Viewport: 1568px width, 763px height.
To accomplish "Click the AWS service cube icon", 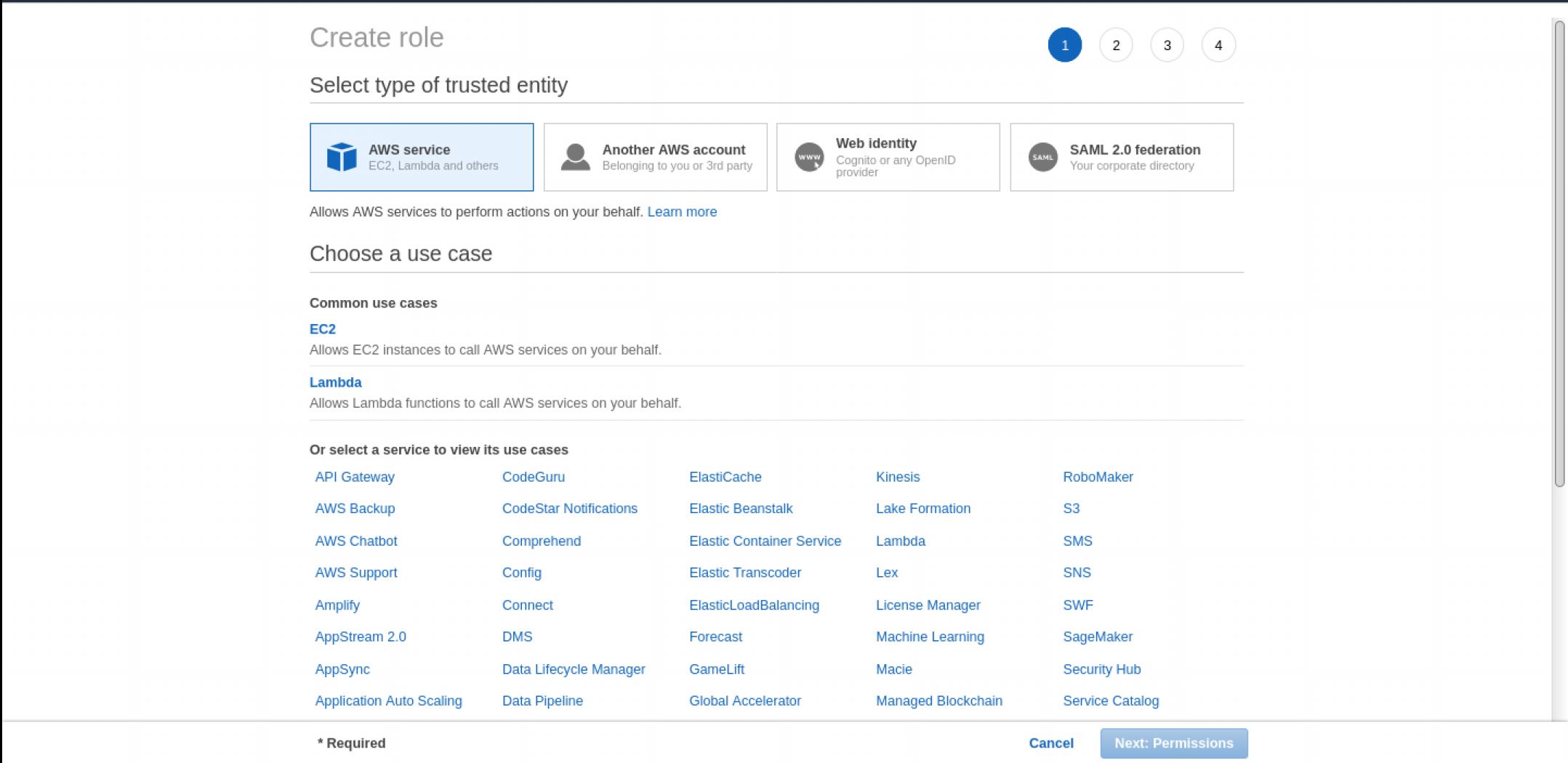I will tap(341, 157).
